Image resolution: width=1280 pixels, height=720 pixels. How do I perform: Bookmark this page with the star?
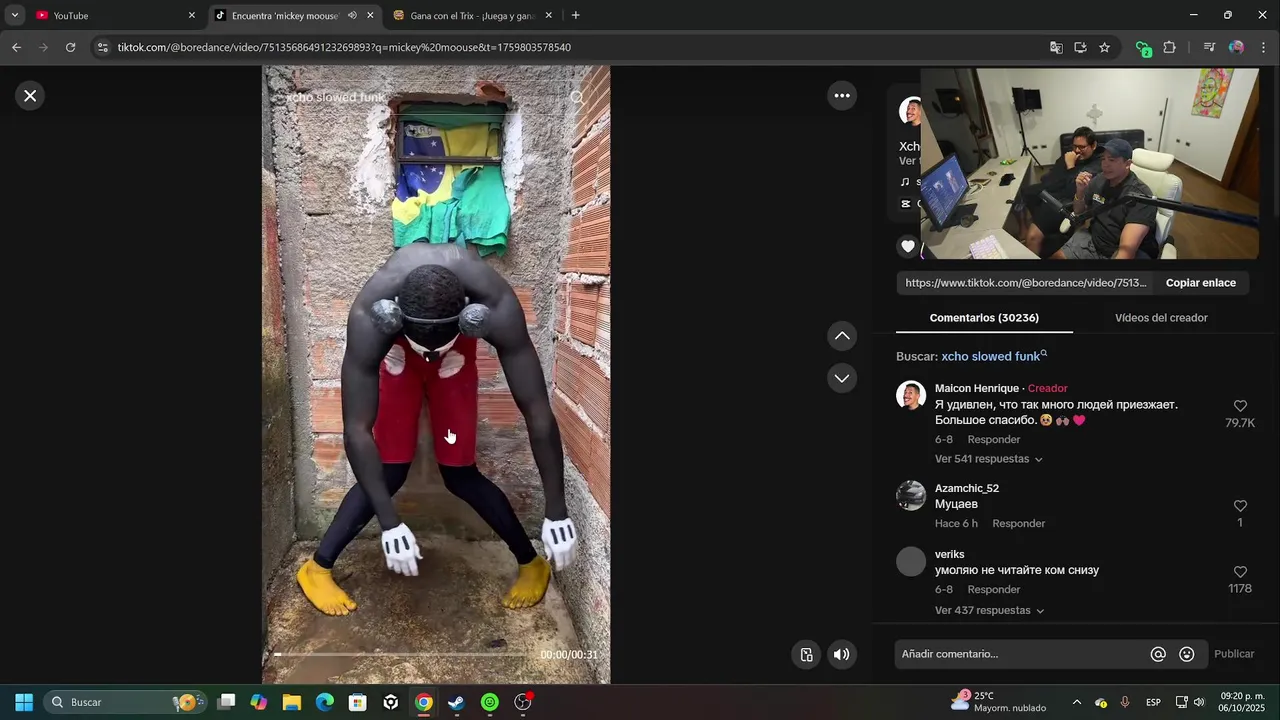click(x=1104, y=47)
